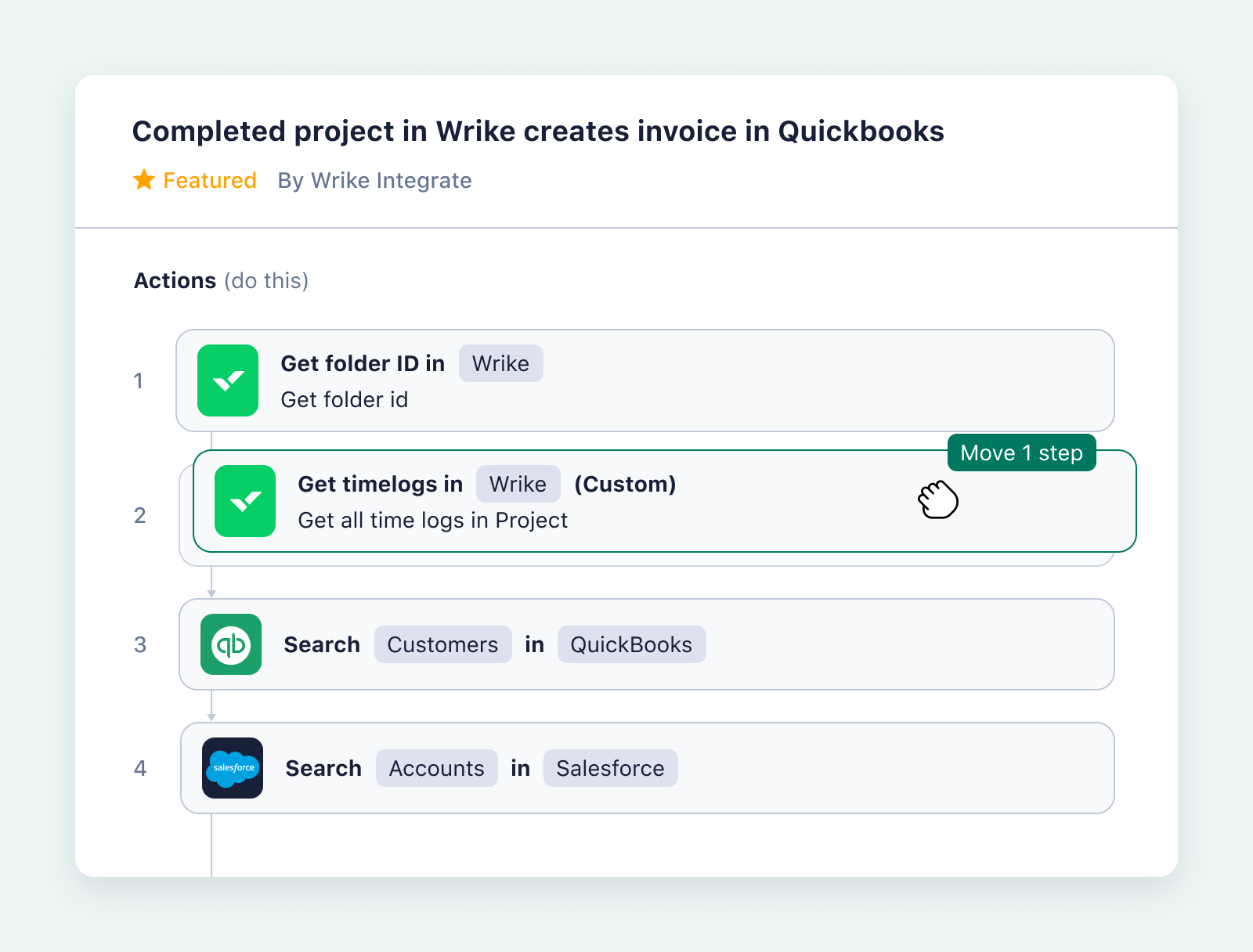The height and width of the screenshot is (952, 1253).
Task: Select the Get all time logs in Project text
Action: click(x=433, y=520)
